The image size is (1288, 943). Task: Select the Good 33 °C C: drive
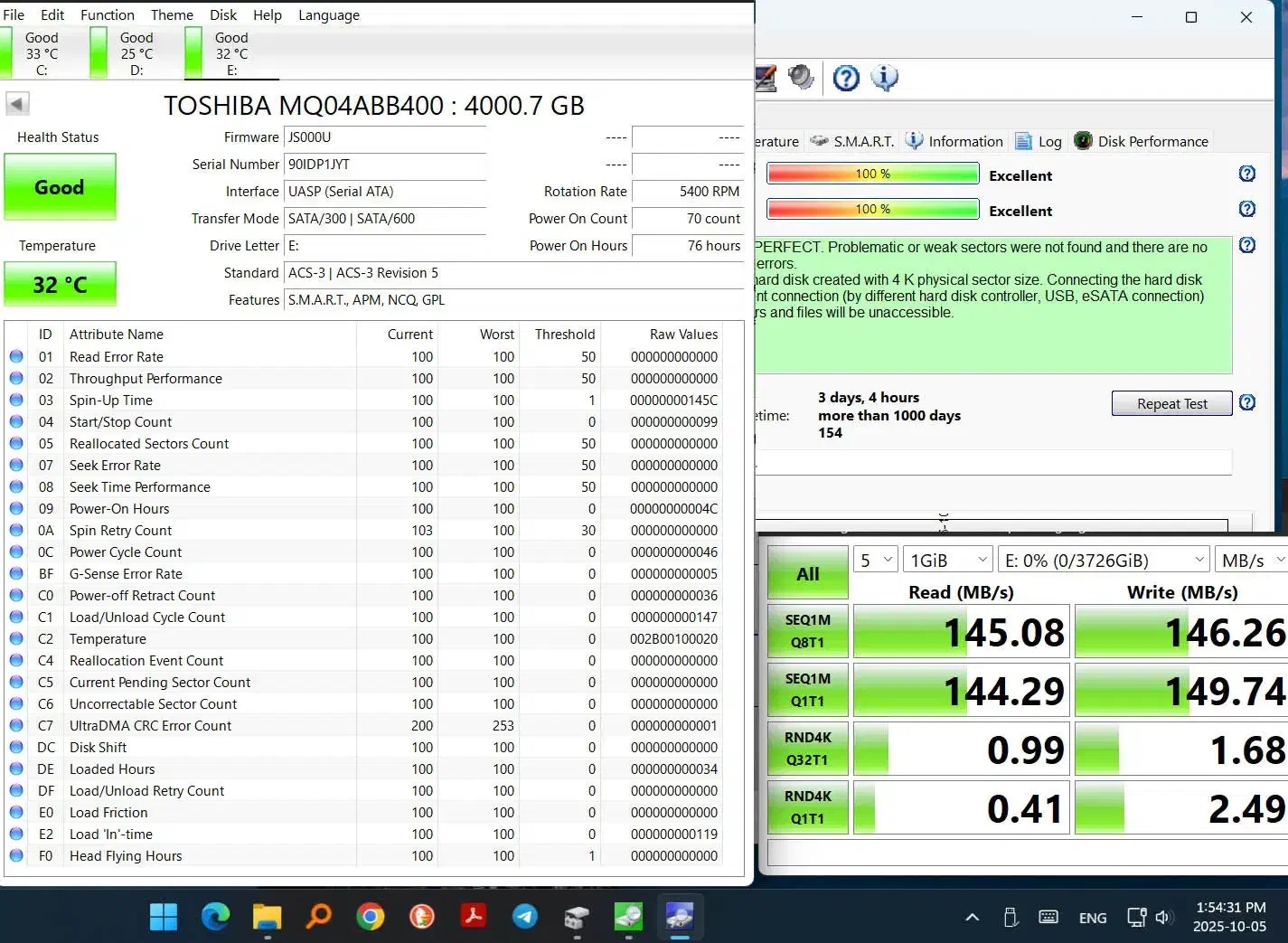(42, 53)
